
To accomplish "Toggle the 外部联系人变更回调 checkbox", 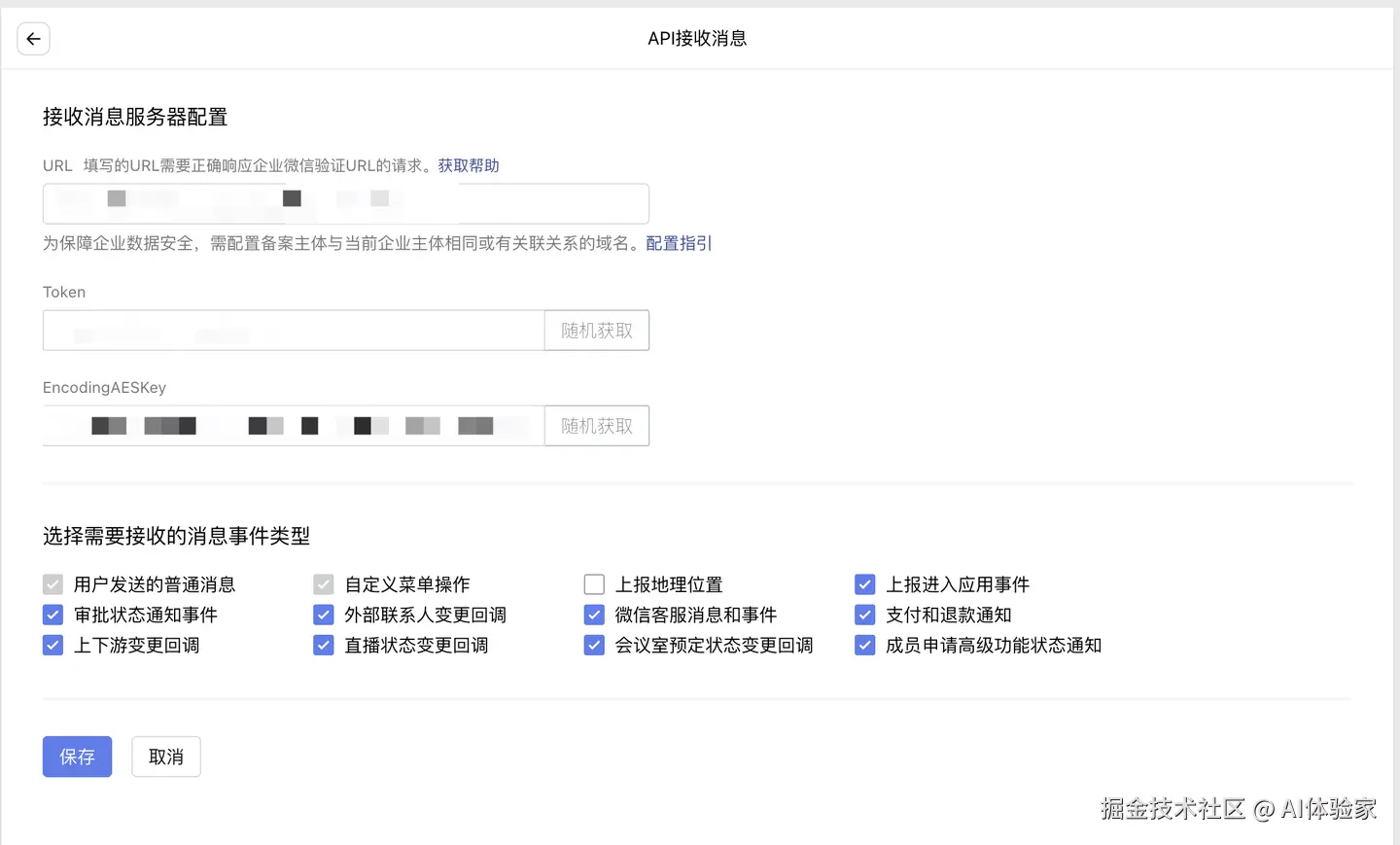I will point(323,614).
